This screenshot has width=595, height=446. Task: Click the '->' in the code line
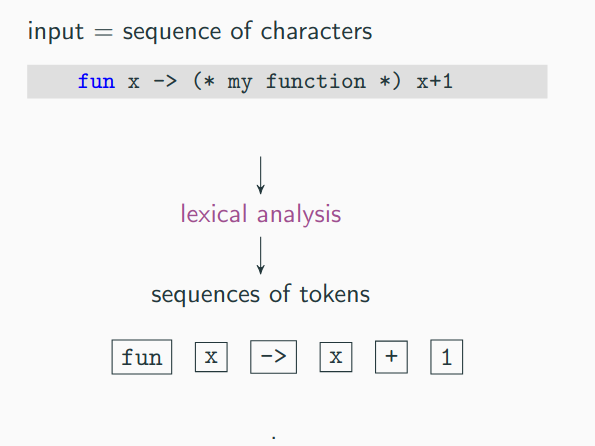pyautogui.click(x=165, y=82)
